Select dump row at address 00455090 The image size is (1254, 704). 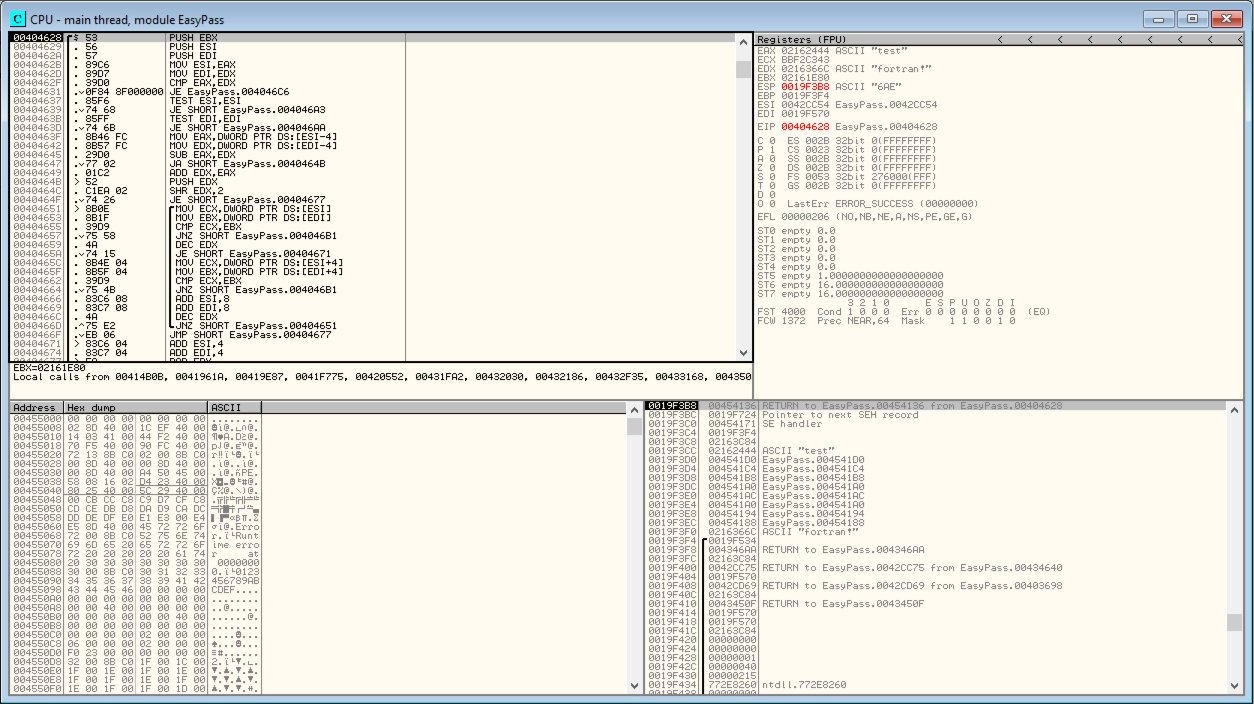(136, 583)
